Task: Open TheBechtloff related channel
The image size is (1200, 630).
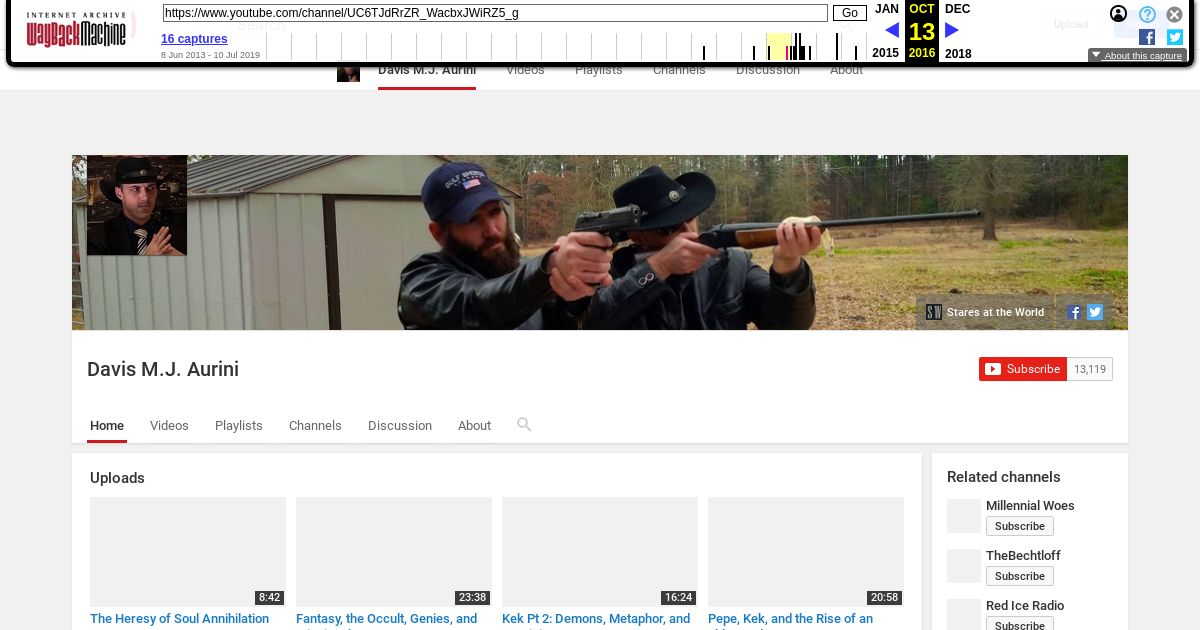Action: coord(1023,556)
